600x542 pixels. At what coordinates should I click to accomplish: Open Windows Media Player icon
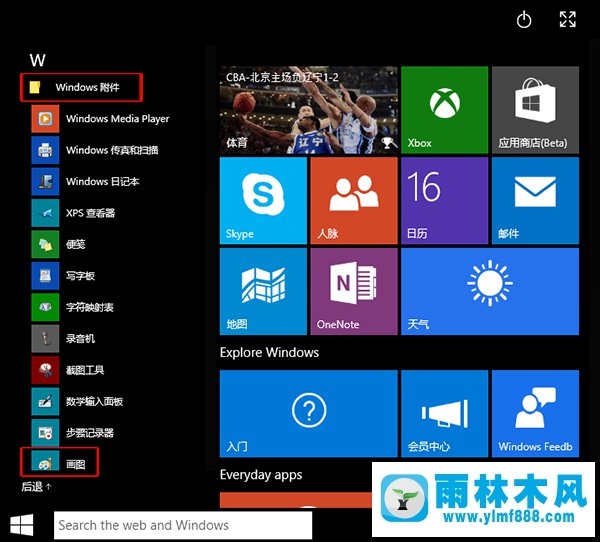[45, 119]
